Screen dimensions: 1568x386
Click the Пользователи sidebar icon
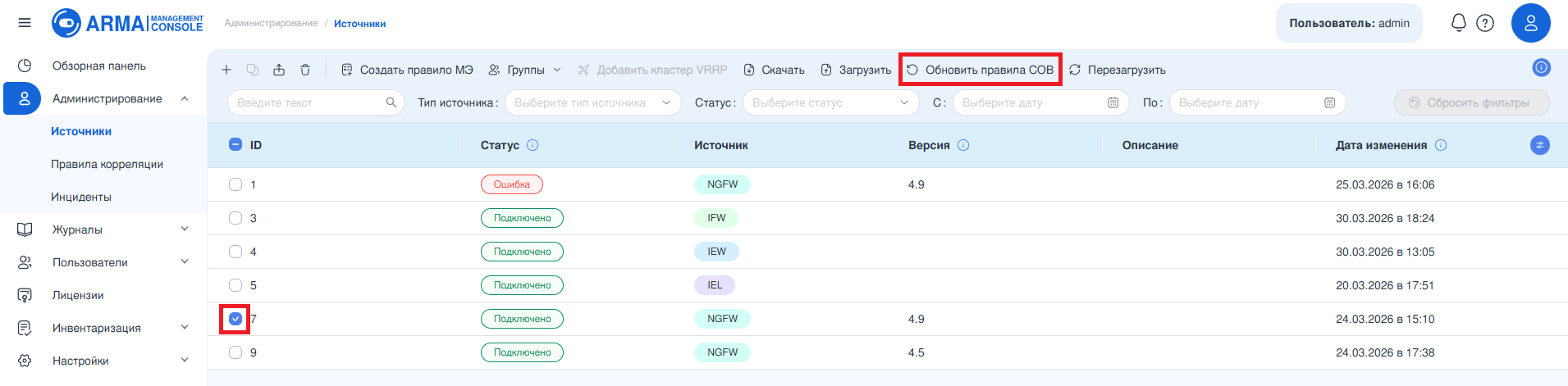point(25,262)
